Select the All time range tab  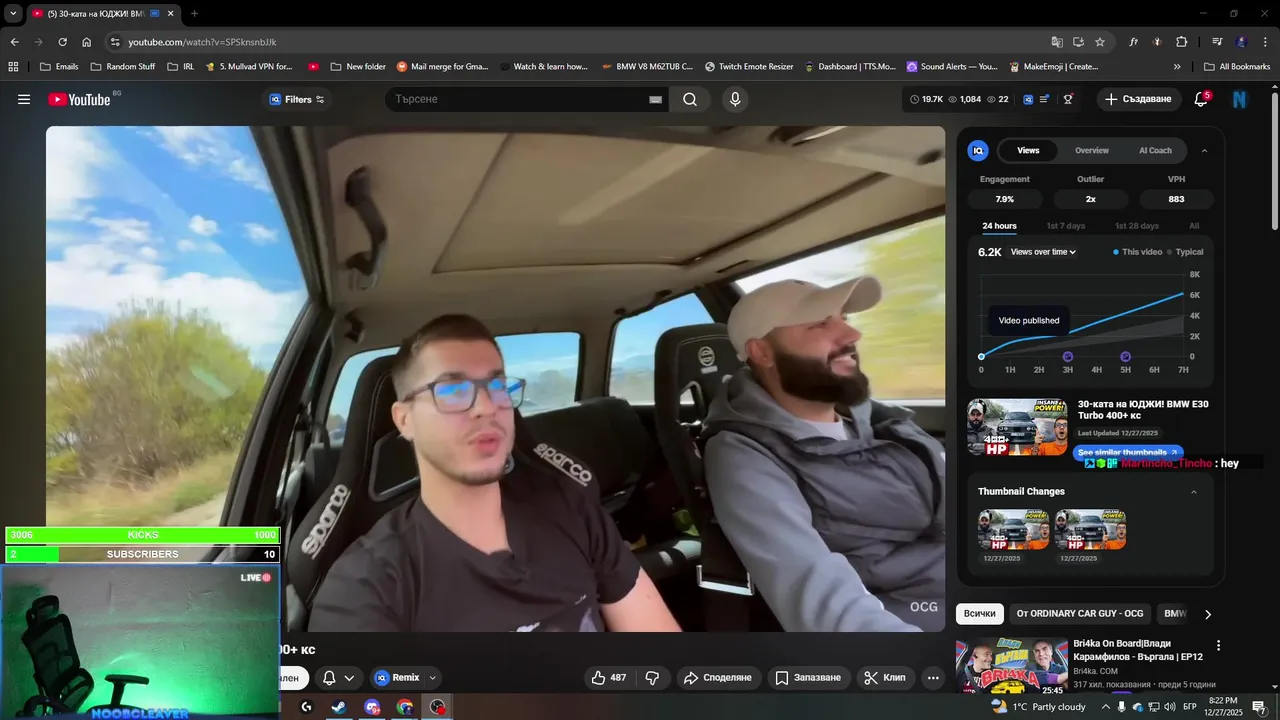[x=1194, y=226]
